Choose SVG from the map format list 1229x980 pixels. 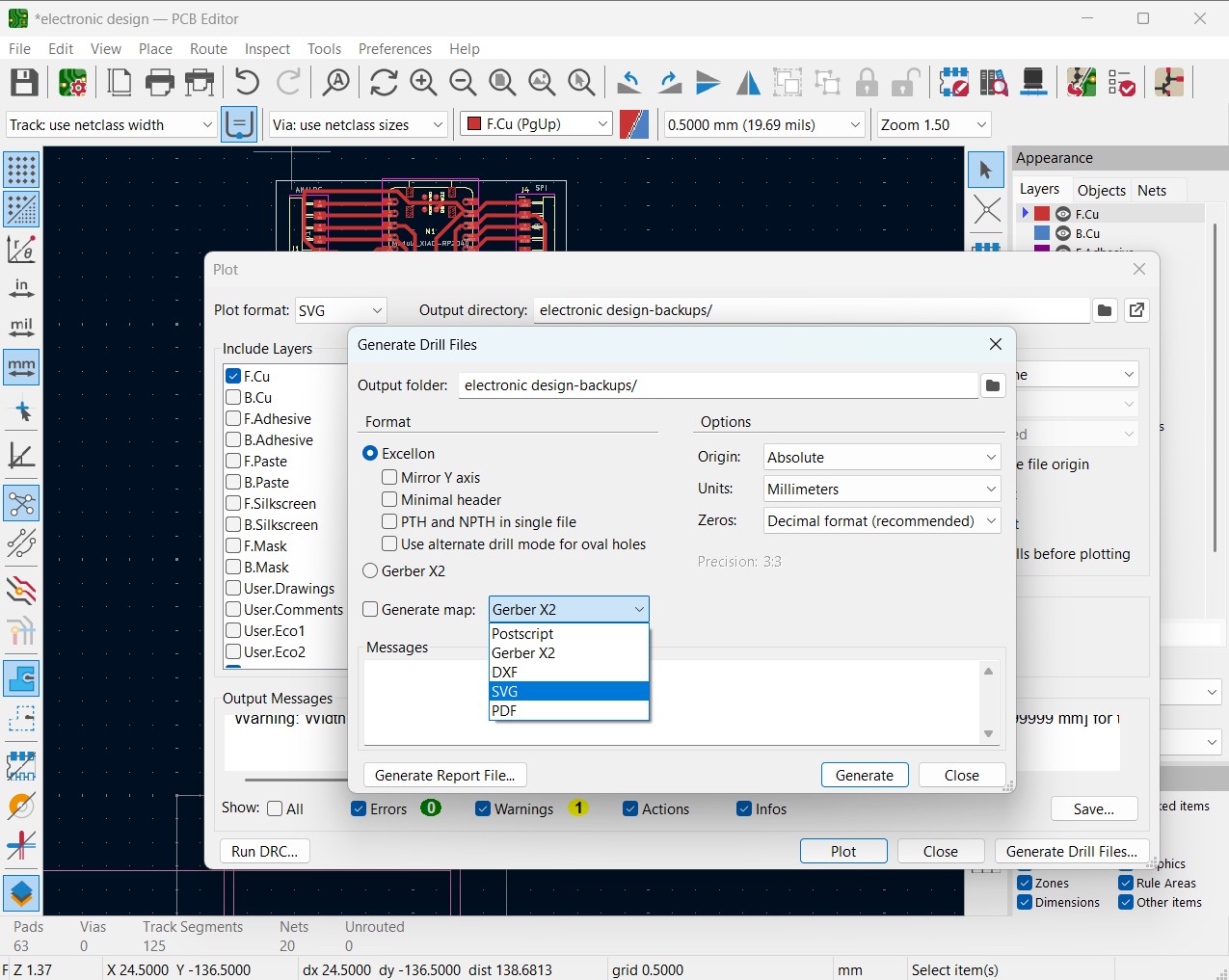[x=569, y=691]
